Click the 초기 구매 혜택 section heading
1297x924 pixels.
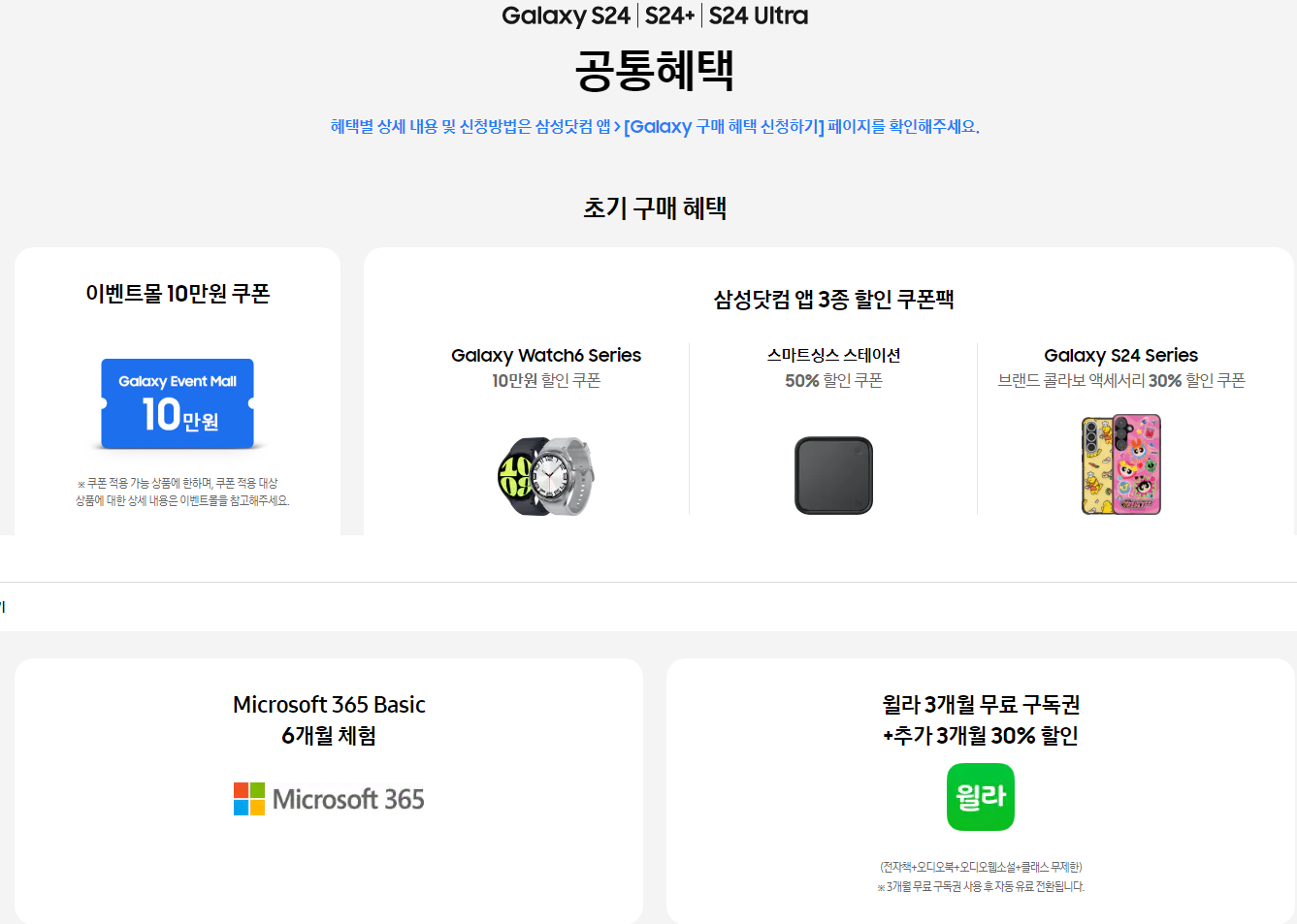coord(655,208)
